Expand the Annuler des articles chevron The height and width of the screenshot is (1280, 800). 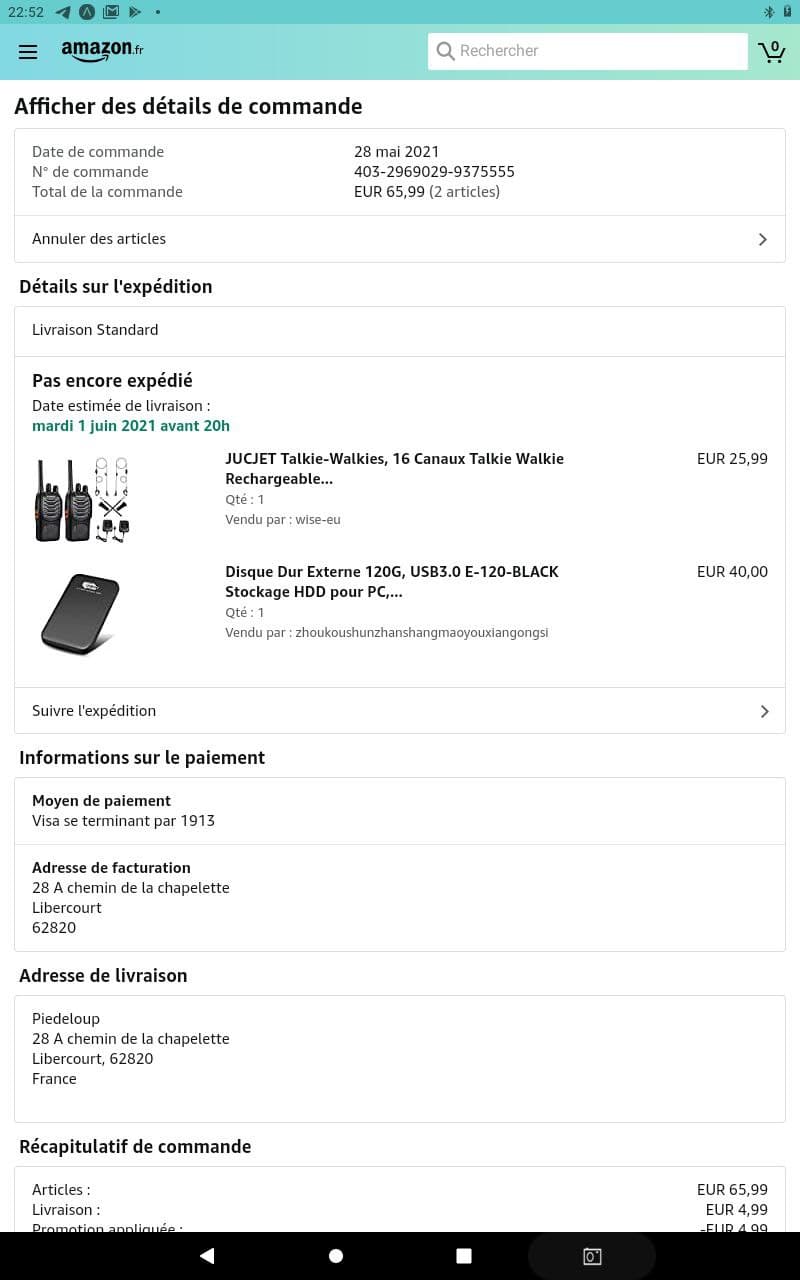pyautogui.click(x=763, y=239)
